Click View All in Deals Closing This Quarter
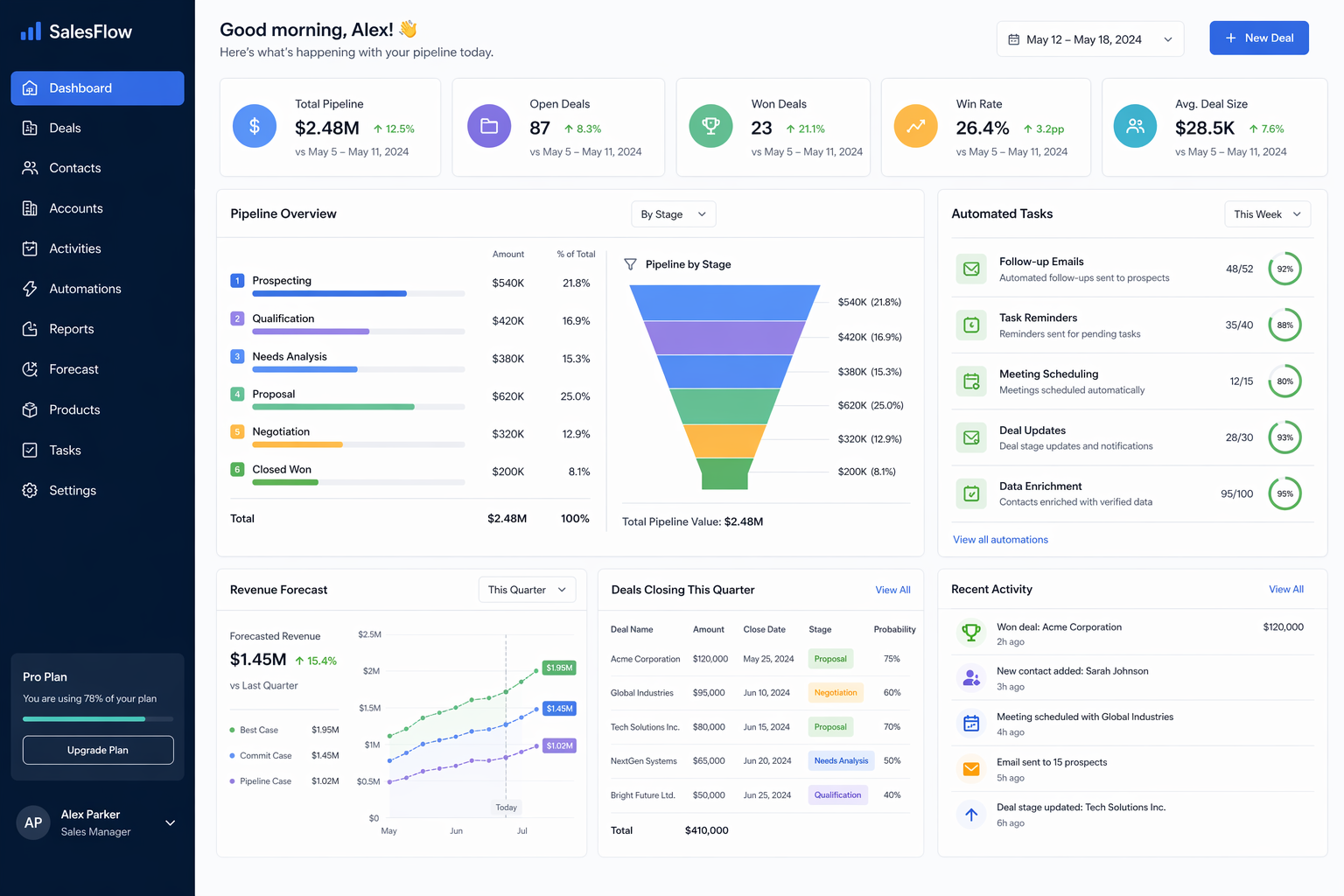Image resolution: width=1344 pixels, height=896 pixels. tap(892, 590)
